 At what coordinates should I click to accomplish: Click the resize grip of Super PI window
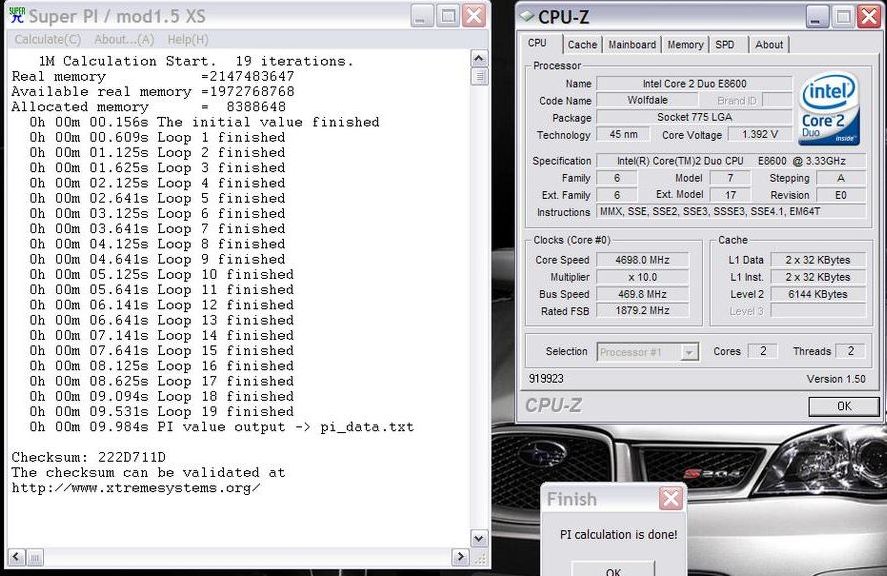point(479,558)
